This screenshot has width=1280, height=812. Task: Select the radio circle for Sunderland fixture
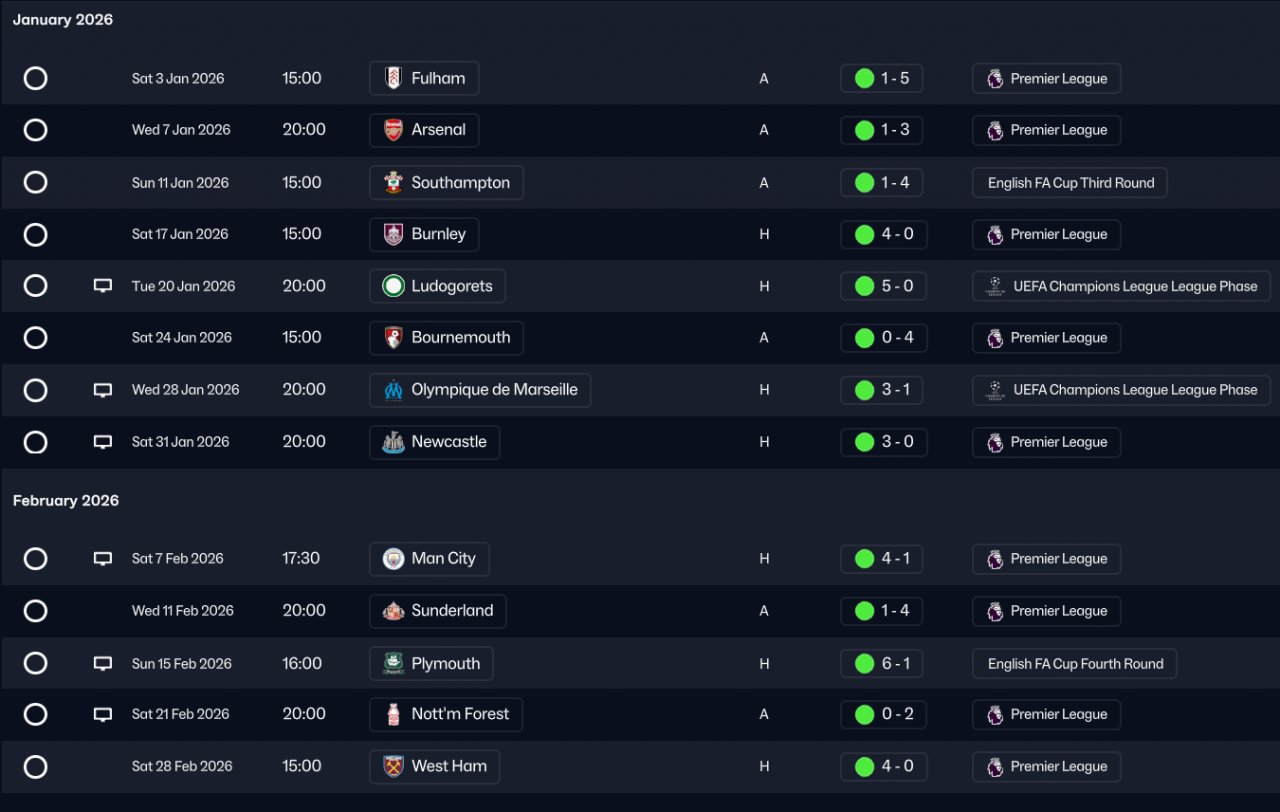click(x=36, y=611)
